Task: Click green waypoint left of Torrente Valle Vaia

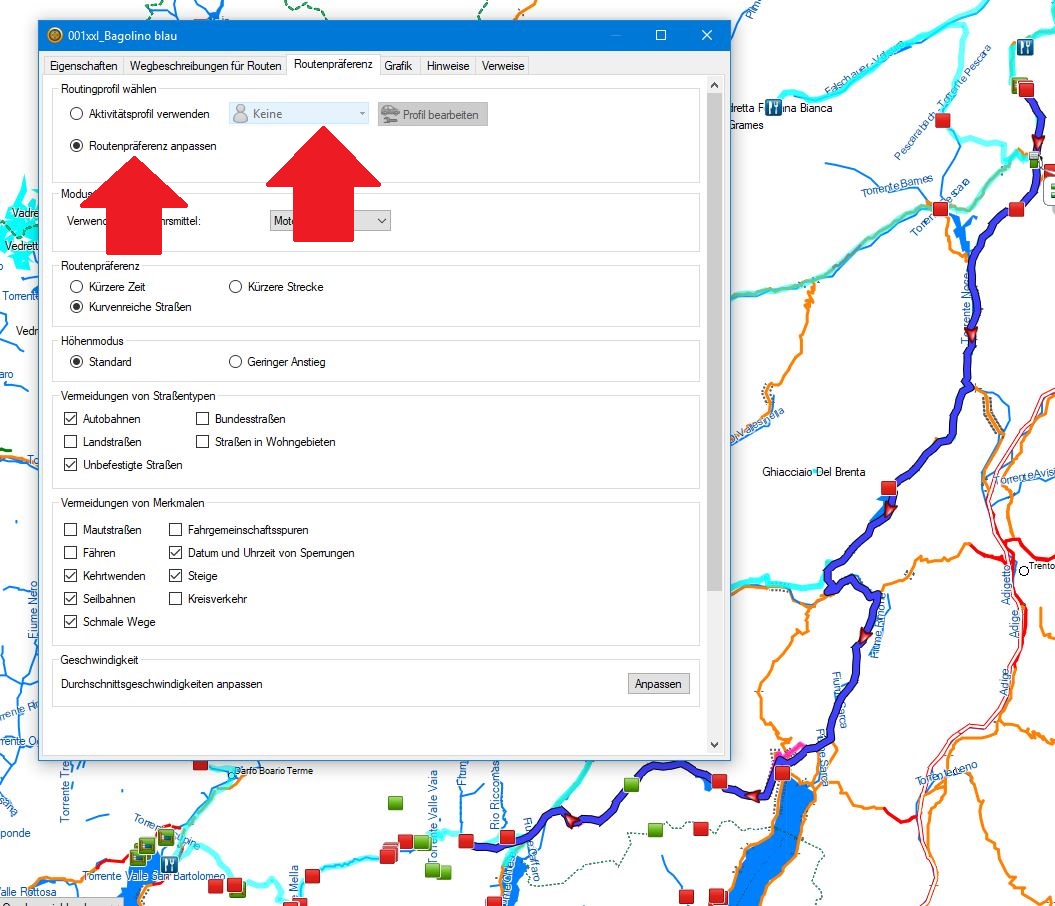Action: pos(394,803)
